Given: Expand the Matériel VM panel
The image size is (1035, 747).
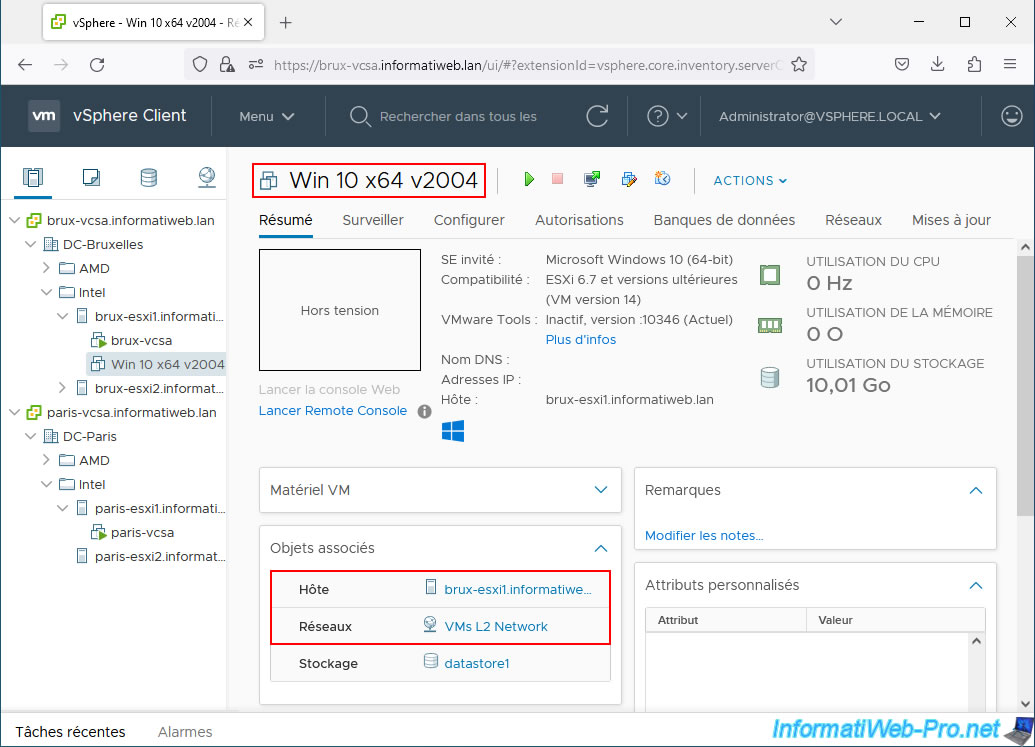Looking at the screenshot, I should click(x=601, y=490).
